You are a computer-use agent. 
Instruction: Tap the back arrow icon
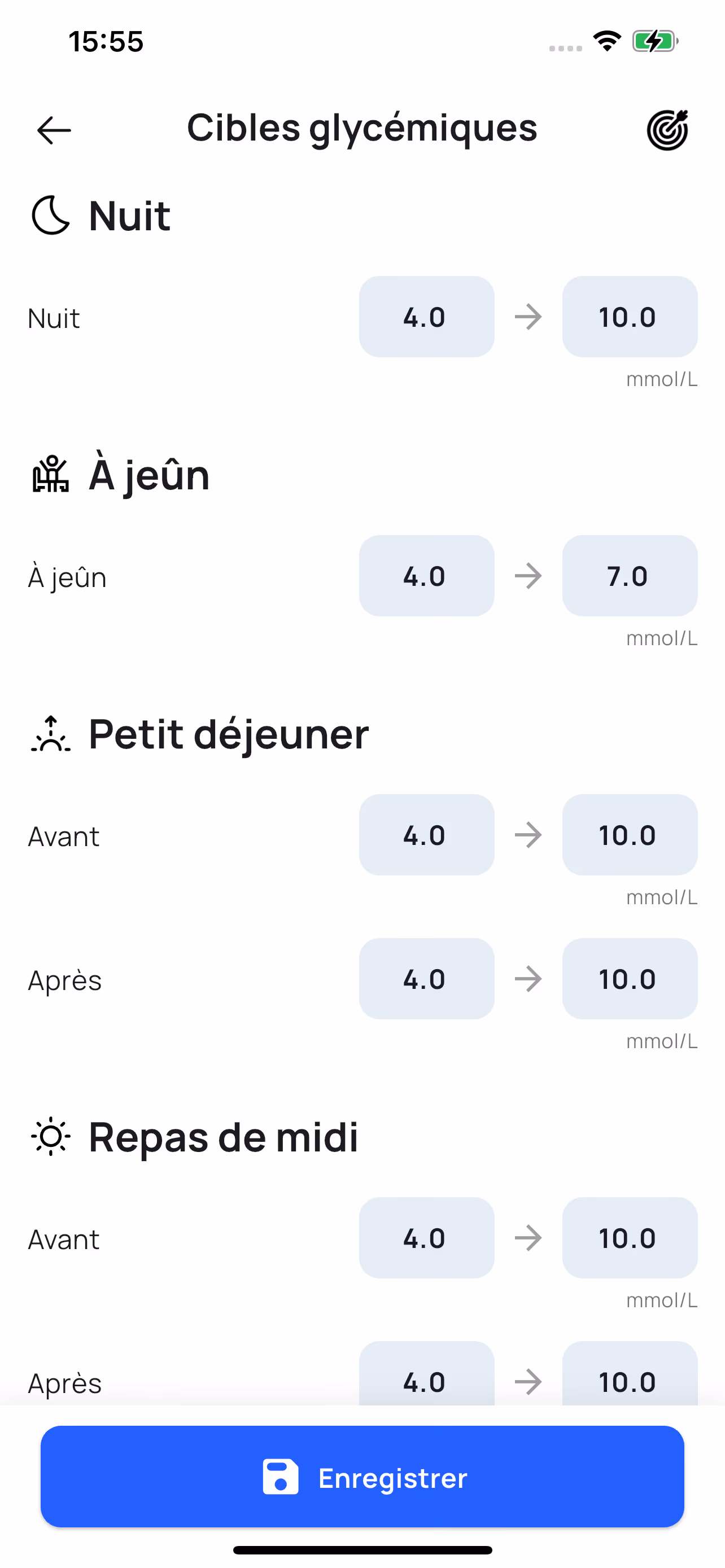point(54,130)
